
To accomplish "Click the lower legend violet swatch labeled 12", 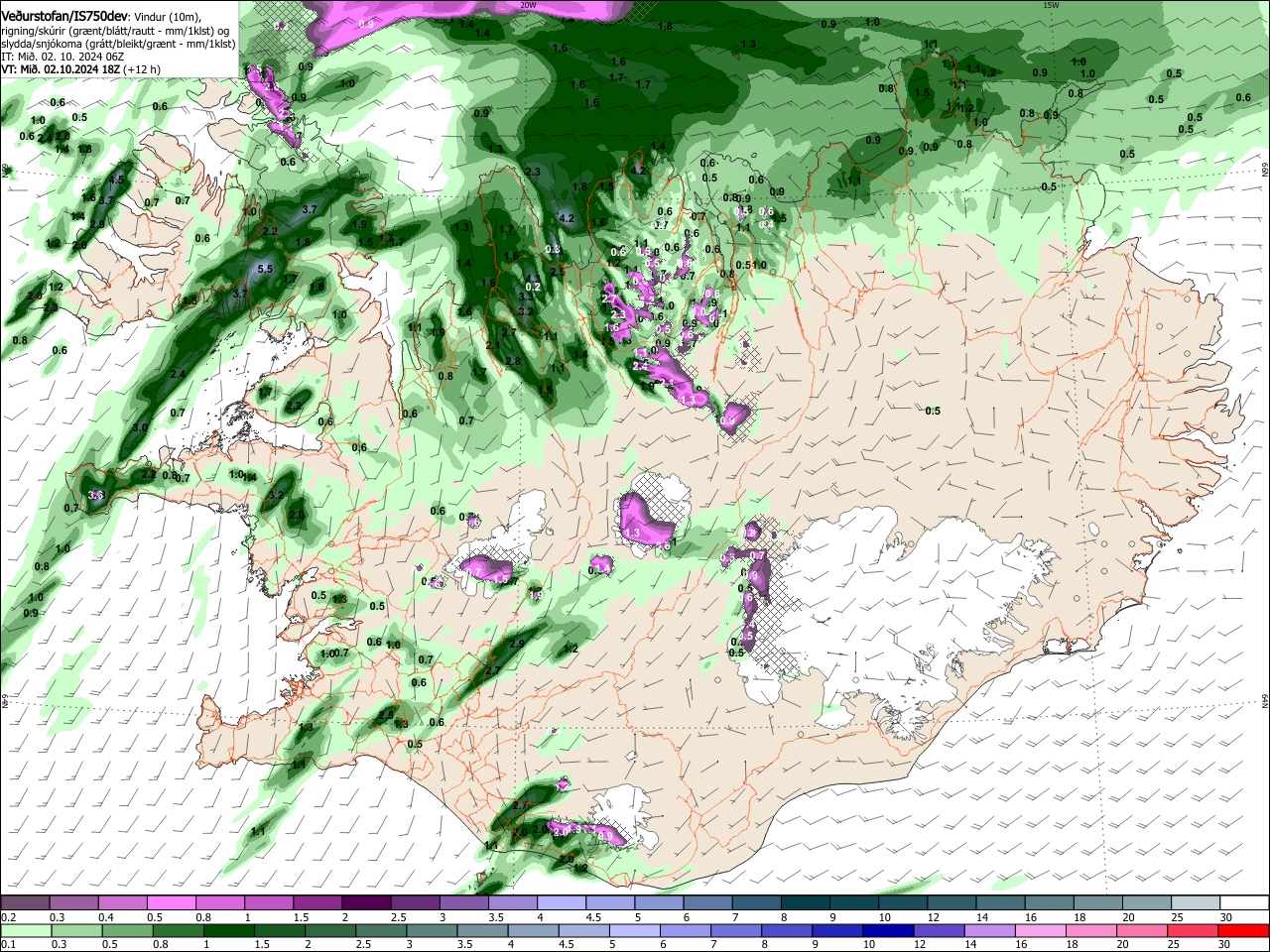I will coord(938,930).
